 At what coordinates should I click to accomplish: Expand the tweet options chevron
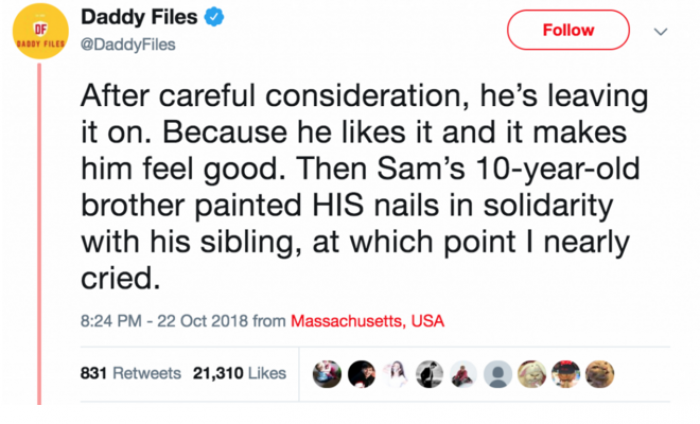tap(659, 32)
